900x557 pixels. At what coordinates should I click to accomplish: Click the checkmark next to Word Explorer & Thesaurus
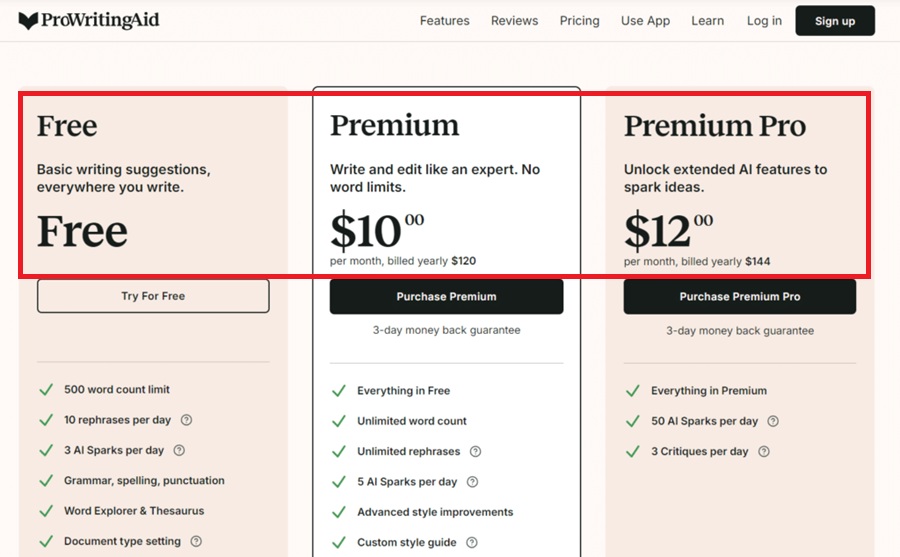(46, 511)
